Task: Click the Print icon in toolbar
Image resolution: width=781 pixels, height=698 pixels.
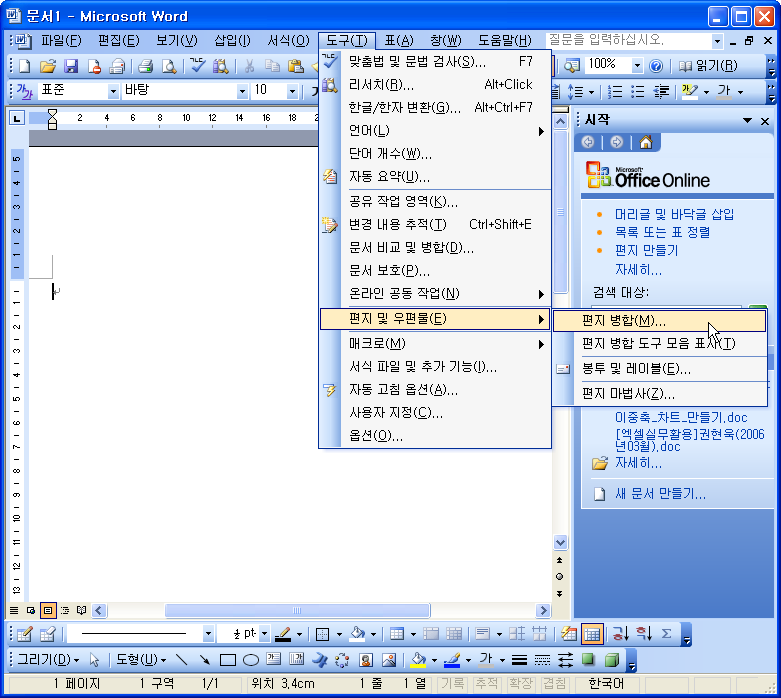Action: (145, 66)
